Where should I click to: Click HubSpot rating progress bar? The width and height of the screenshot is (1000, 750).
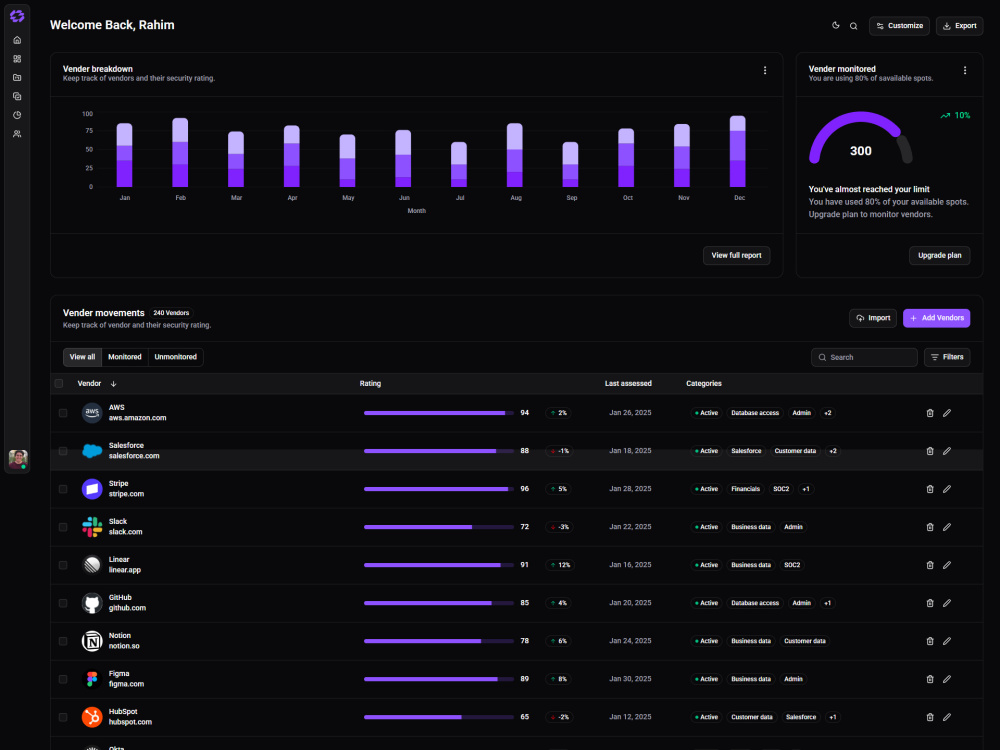tap(439, 717)
